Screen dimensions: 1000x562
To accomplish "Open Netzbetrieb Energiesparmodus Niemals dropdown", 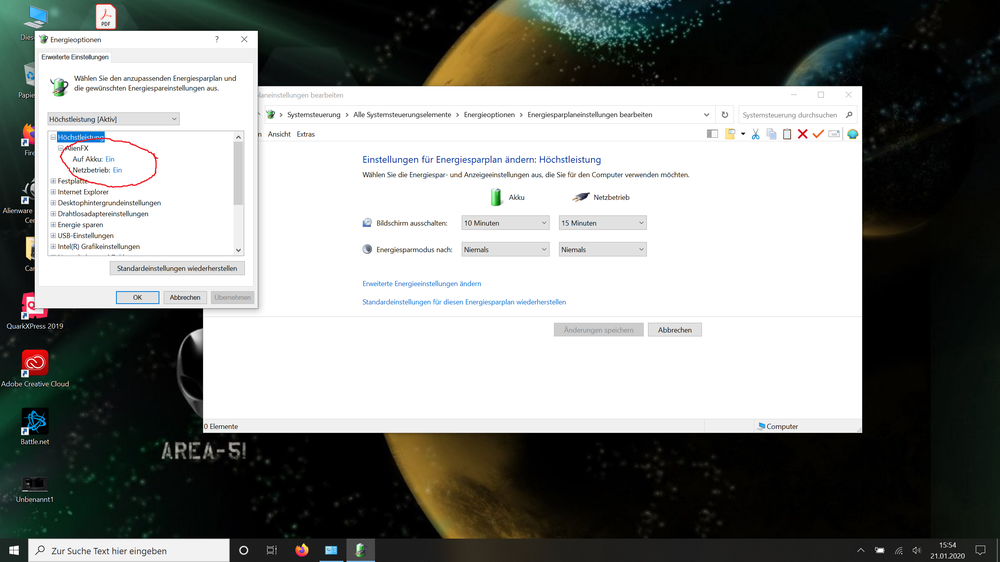I will 602,249.
